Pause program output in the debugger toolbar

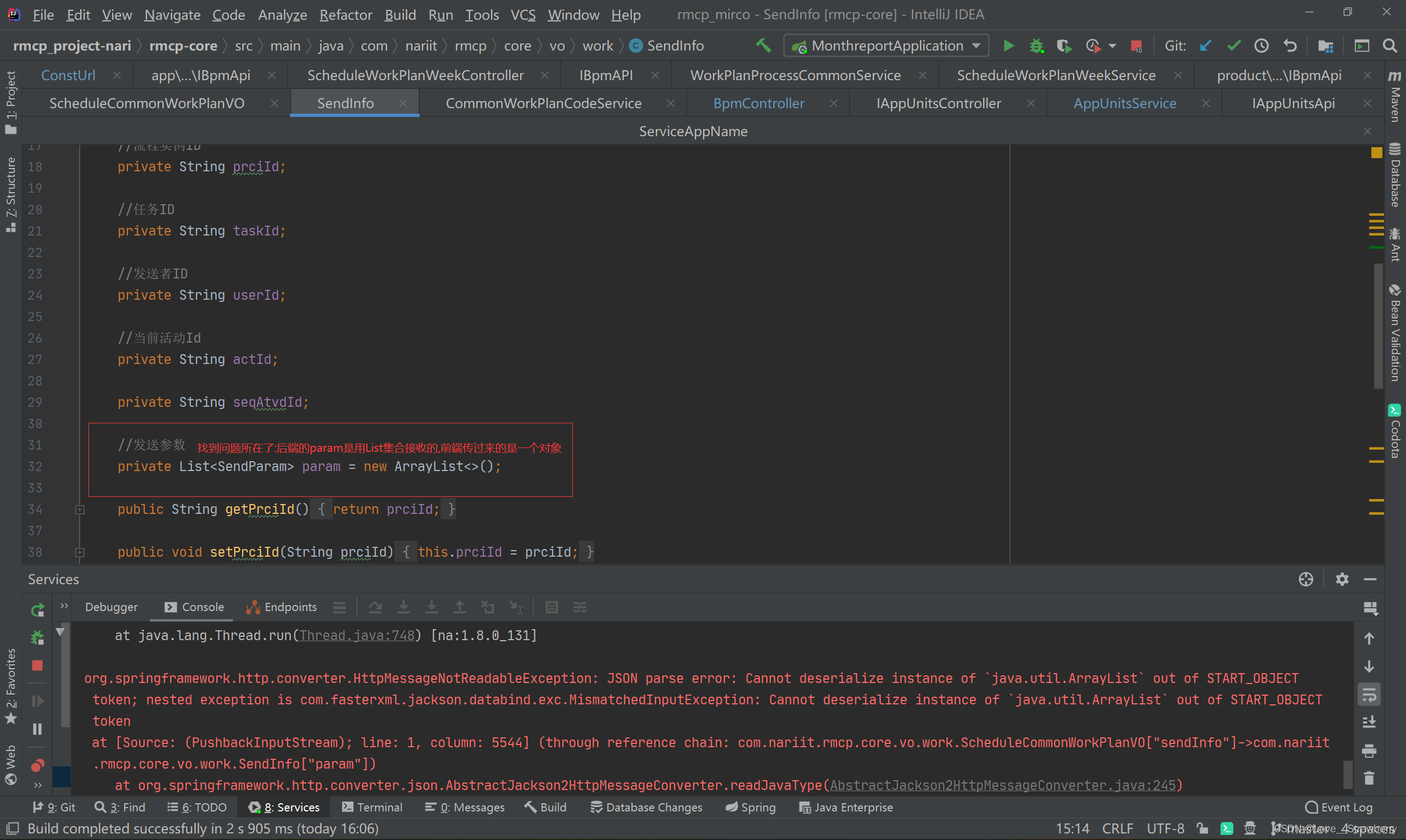point(37,729)
